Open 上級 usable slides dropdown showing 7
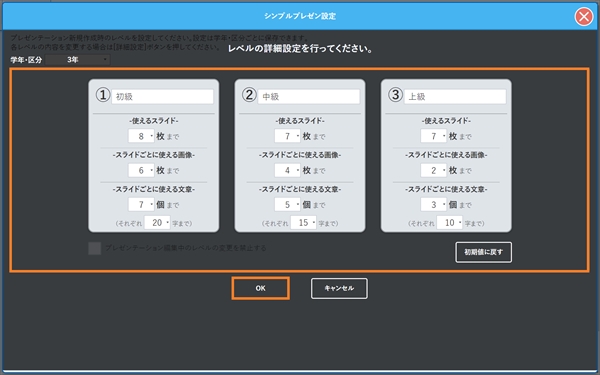The image size is (600, 375). [434, 136]
